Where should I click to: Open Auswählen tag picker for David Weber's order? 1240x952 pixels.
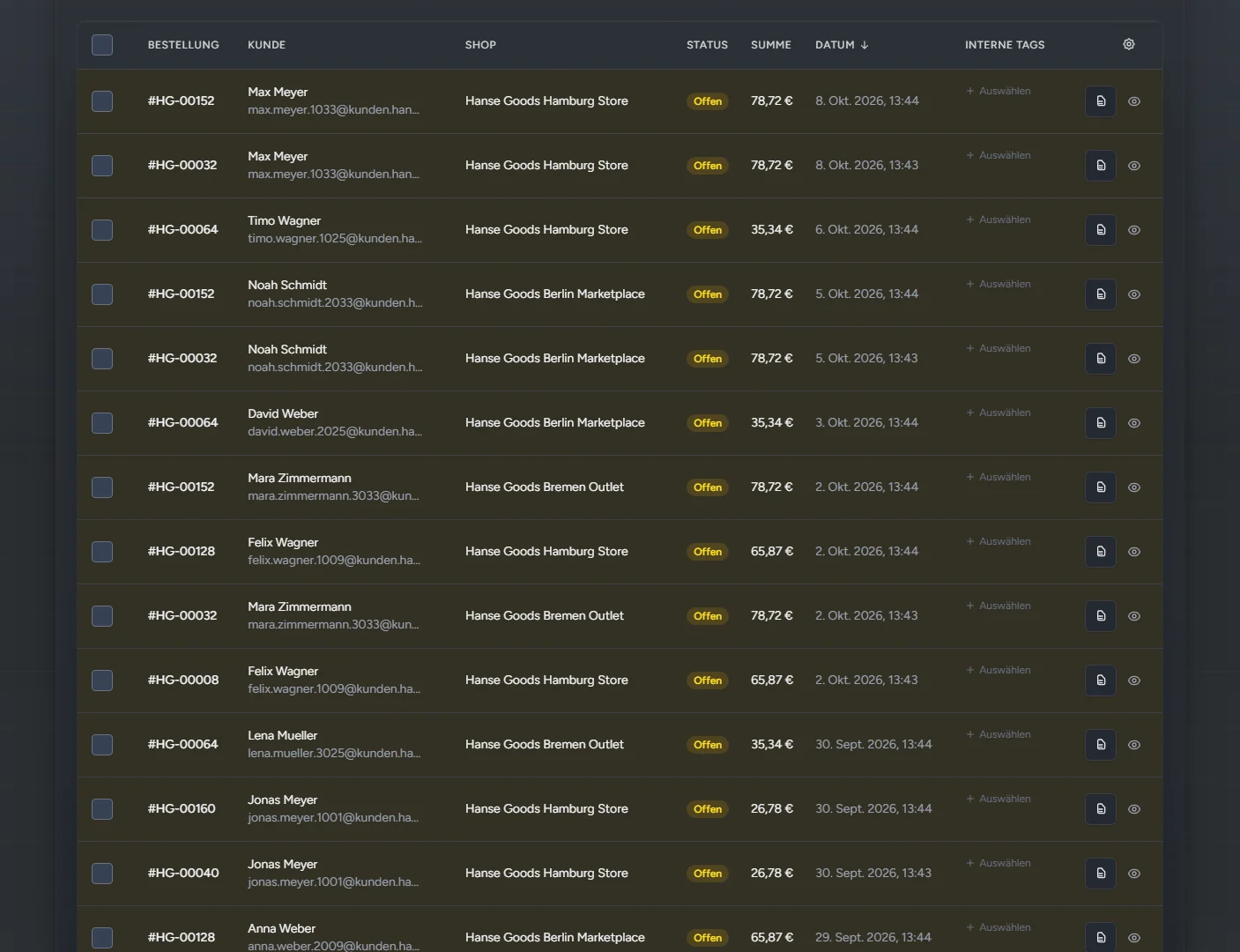(x=999, y=413)
